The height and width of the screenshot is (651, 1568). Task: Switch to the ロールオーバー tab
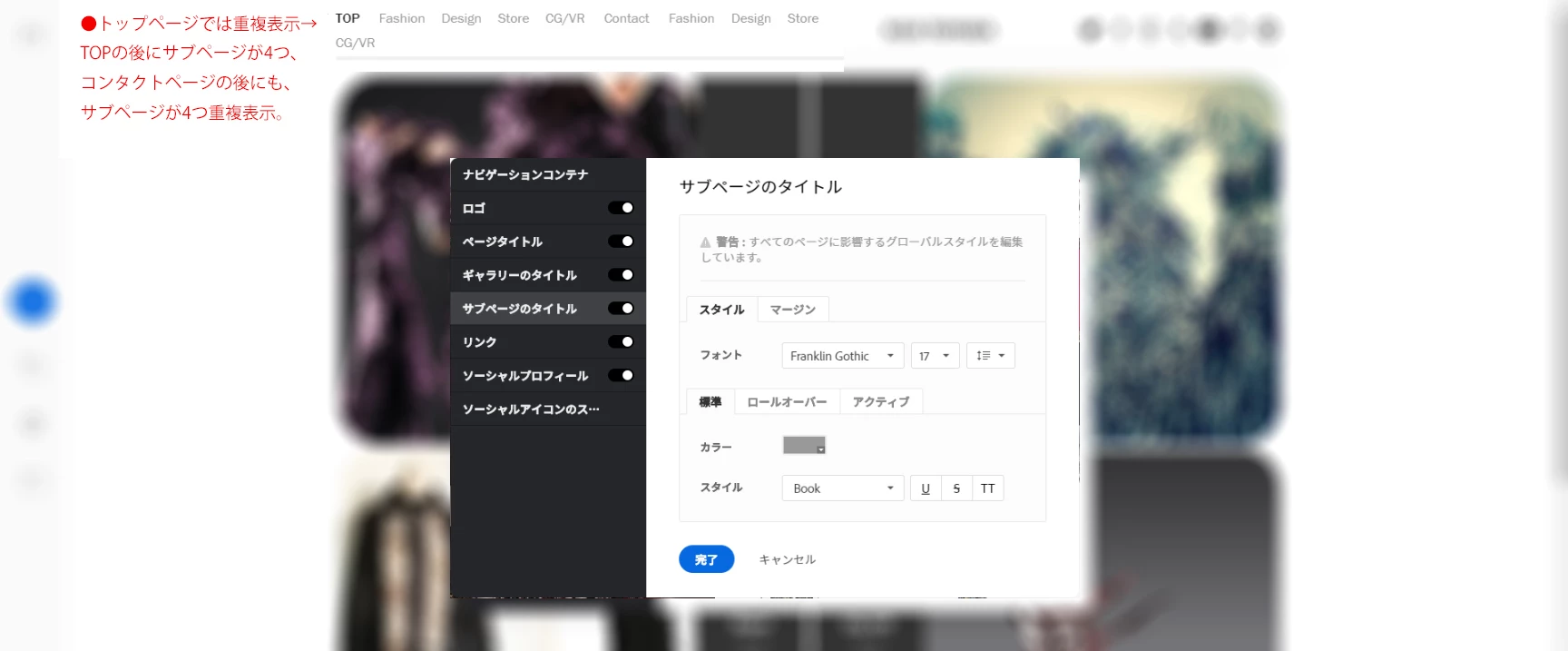(x=787, y=402)
